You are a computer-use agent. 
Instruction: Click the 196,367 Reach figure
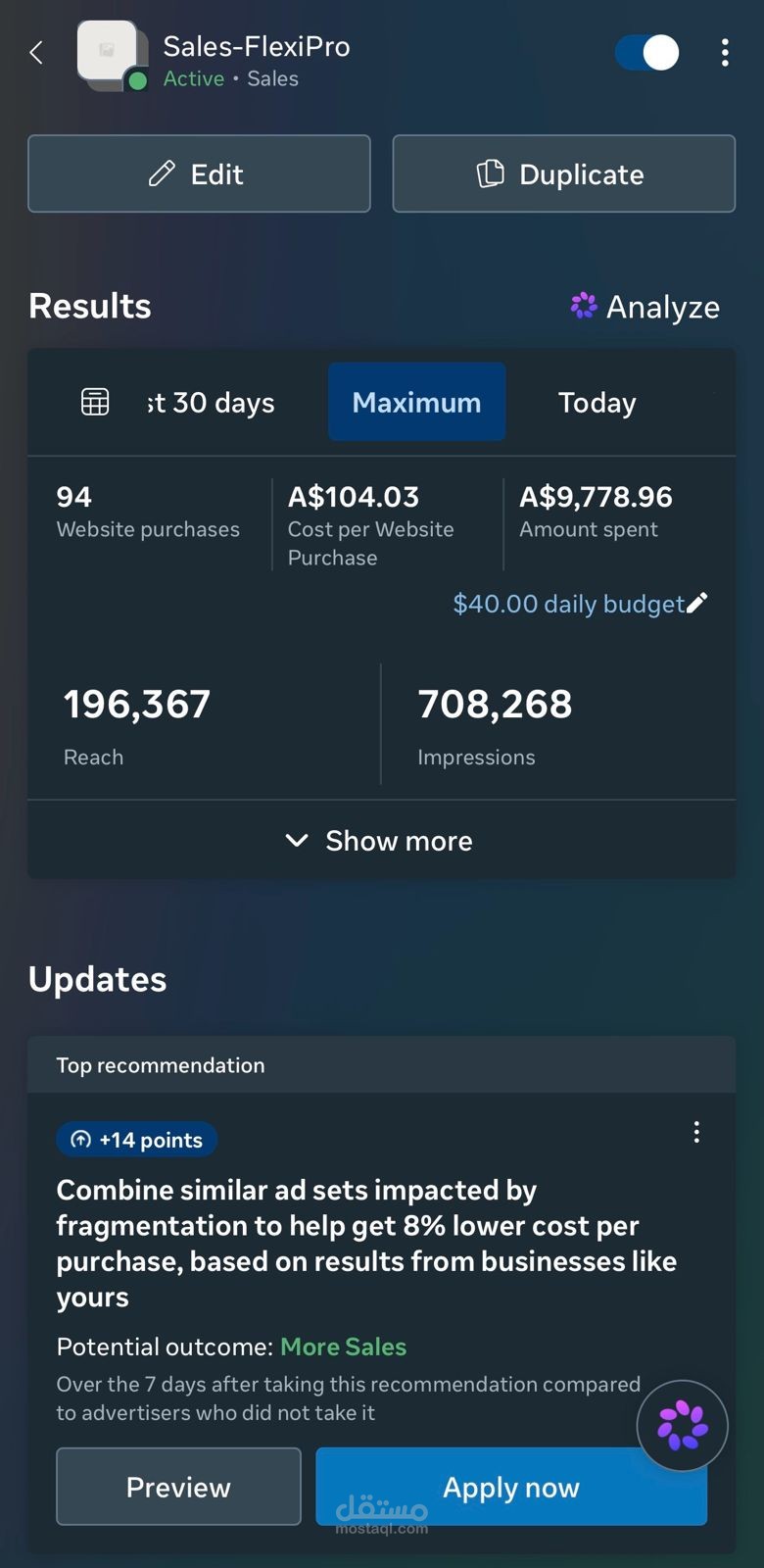click(x=137, y=705)
